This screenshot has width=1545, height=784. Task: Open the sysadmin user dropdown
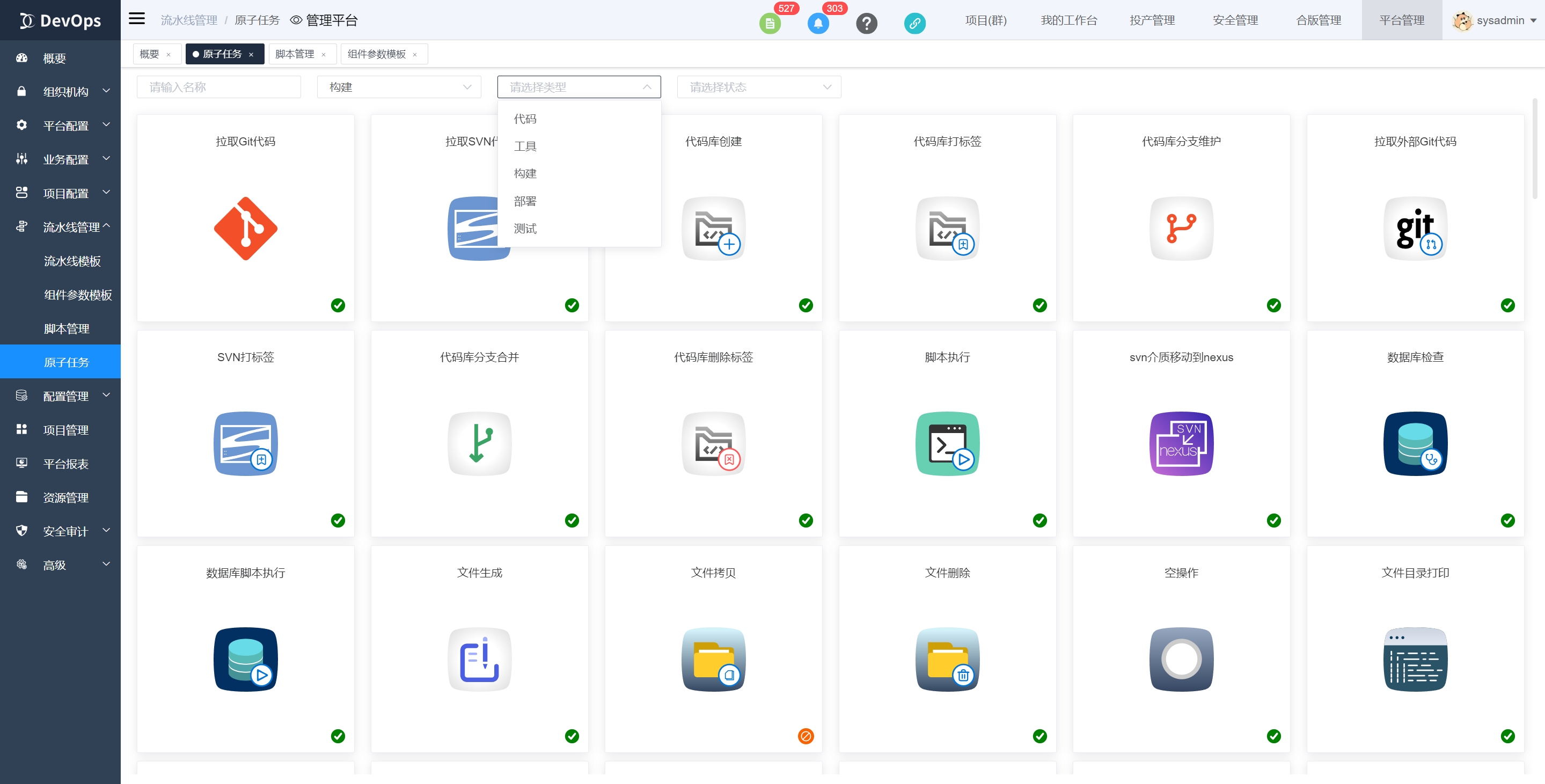[1498, 20]
